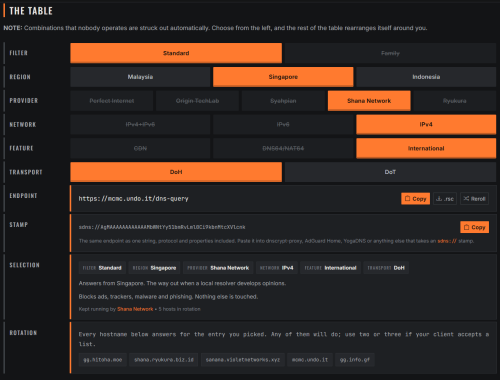Switch region to Malaysia
Viewport: 500px width, 380px height.
(140, 77)
